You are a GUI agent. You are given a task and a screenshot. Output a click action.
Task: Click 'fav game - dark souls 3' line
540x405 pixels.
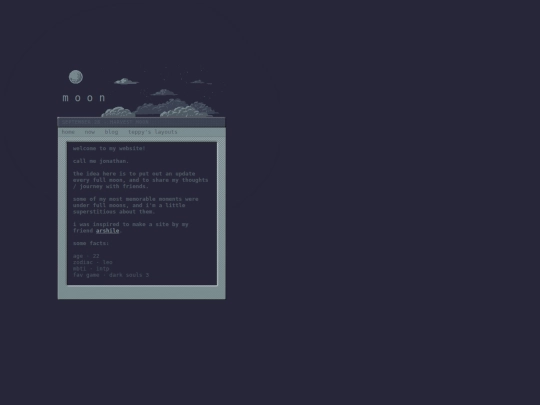click(x=111, y=275)
